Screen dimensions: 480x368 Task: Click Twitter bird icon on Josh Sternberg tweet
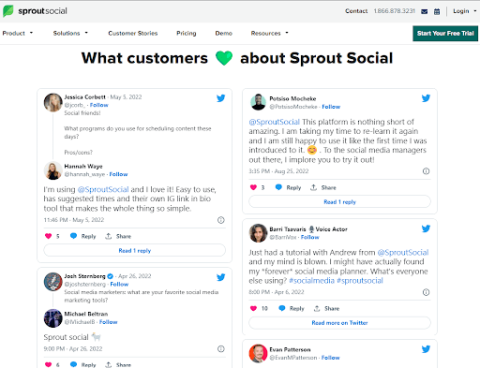click(x=221, y=277)
